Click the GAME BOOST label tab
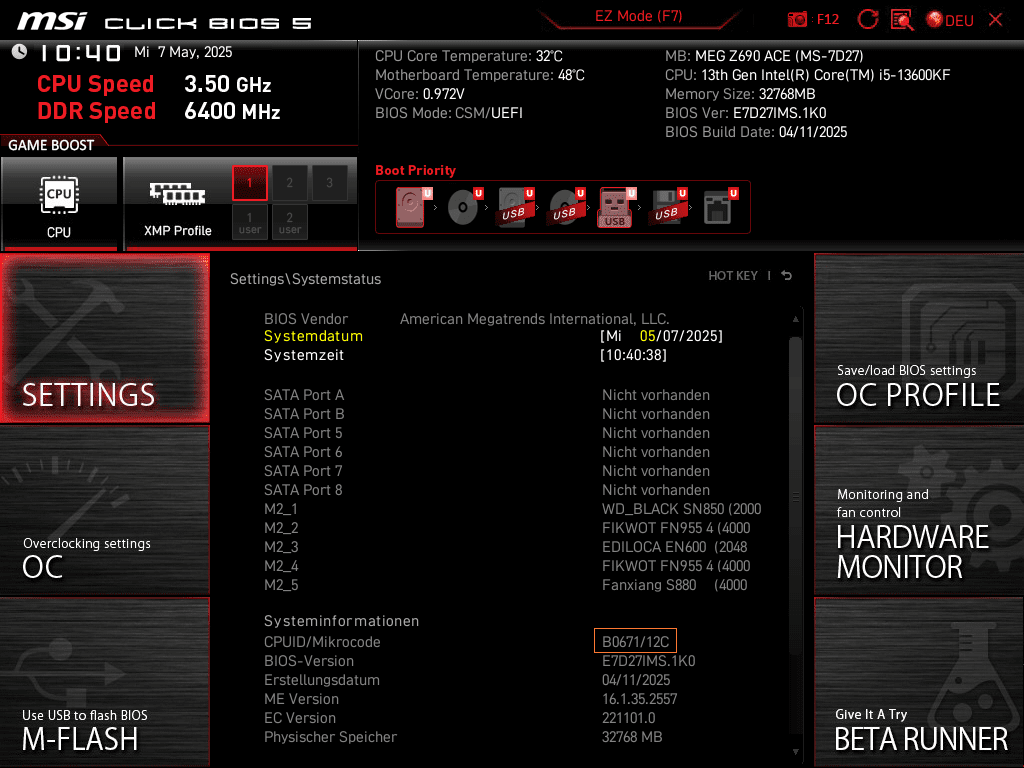This screenshot has height=768, width=1024. (51, 145)
